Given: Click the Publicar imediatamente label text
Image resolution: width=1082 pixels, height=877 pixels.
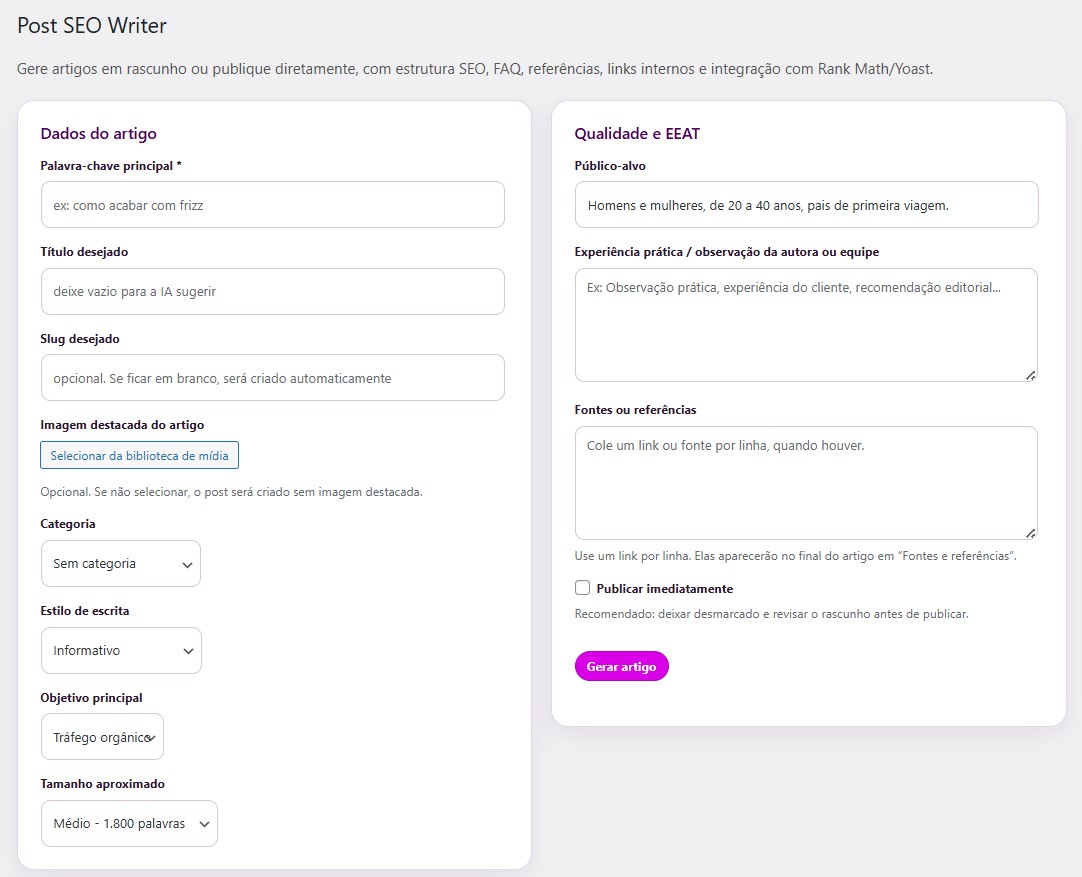Looking at the screenshot, I should point(665,589).
